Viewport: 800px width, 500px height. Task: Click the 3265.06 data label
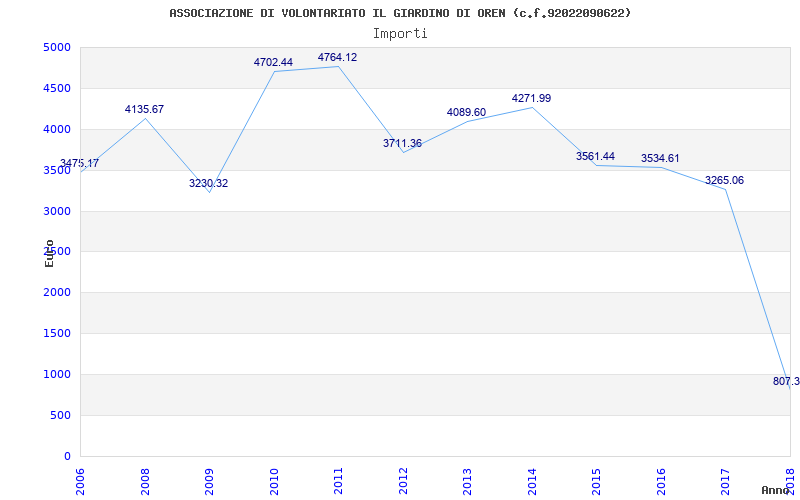click(724, 180)
